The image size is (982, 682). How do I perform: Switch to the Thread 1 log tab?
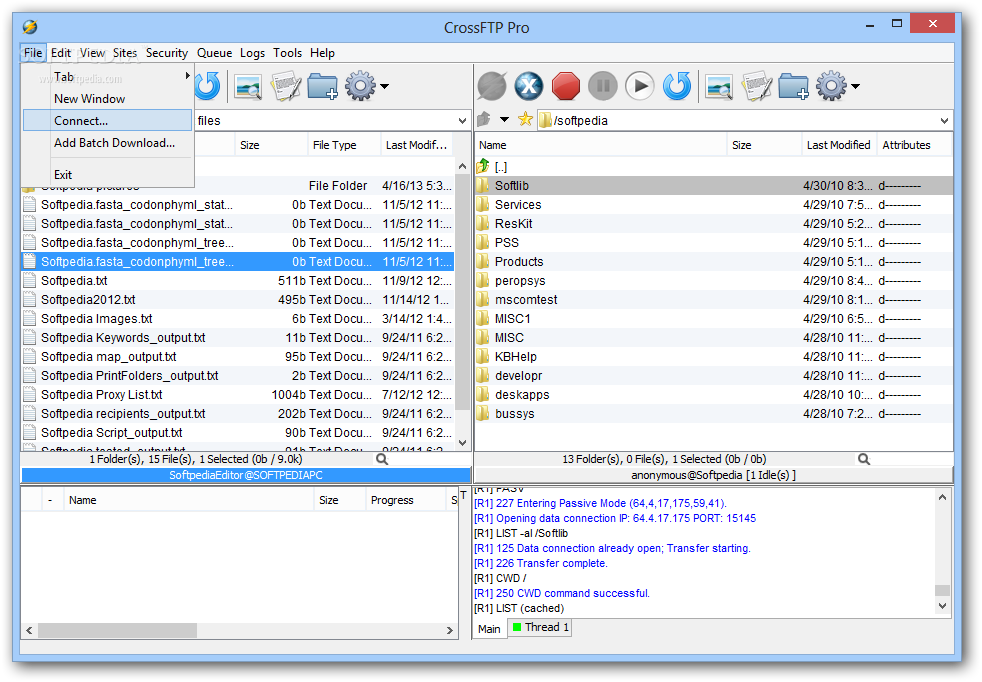(x=540, y=627)
